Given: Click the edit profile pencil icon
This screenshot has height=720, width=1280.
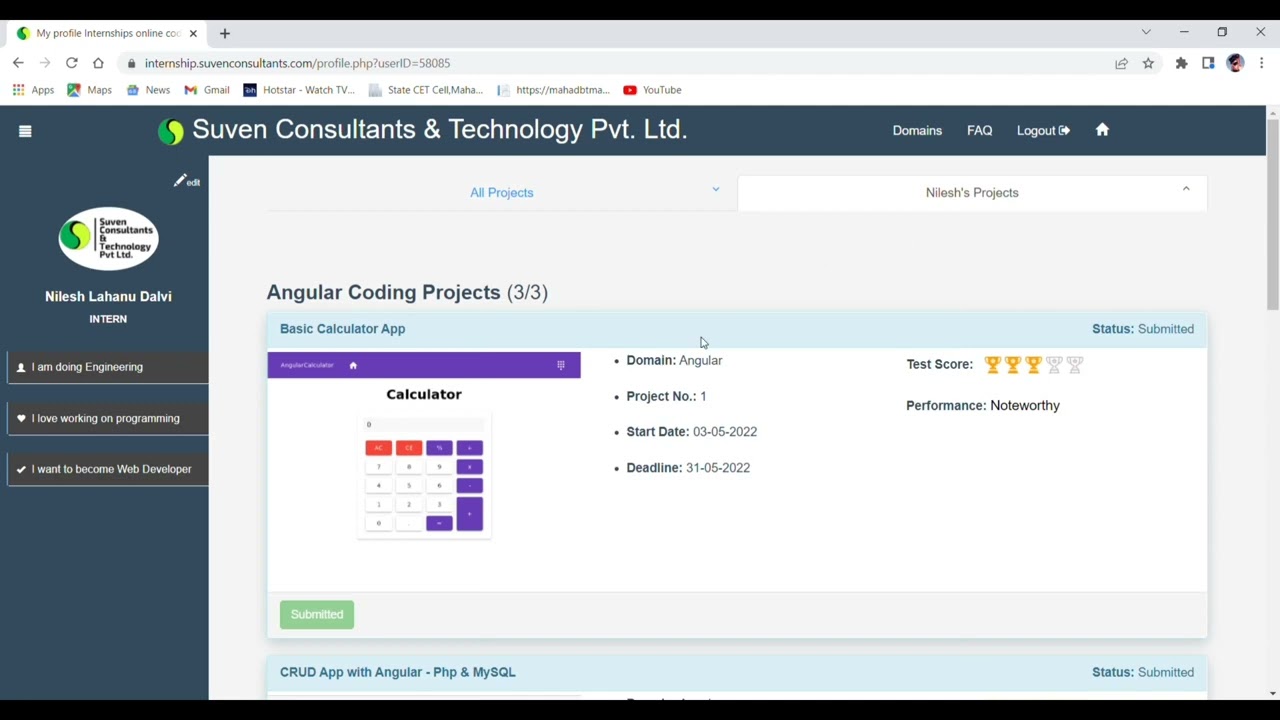Looking at the screenshot, I should tap(186, 181).
